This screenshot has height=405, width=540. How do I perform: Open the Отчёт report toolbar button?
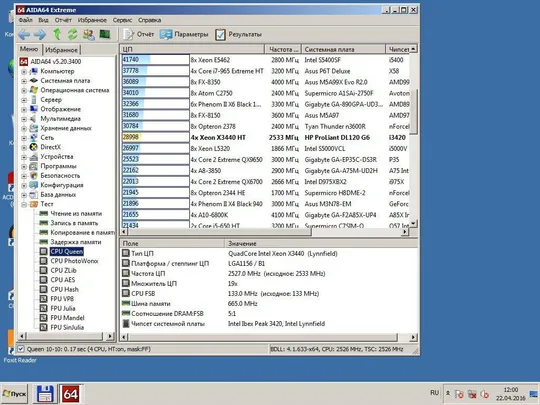pos(138,34)
